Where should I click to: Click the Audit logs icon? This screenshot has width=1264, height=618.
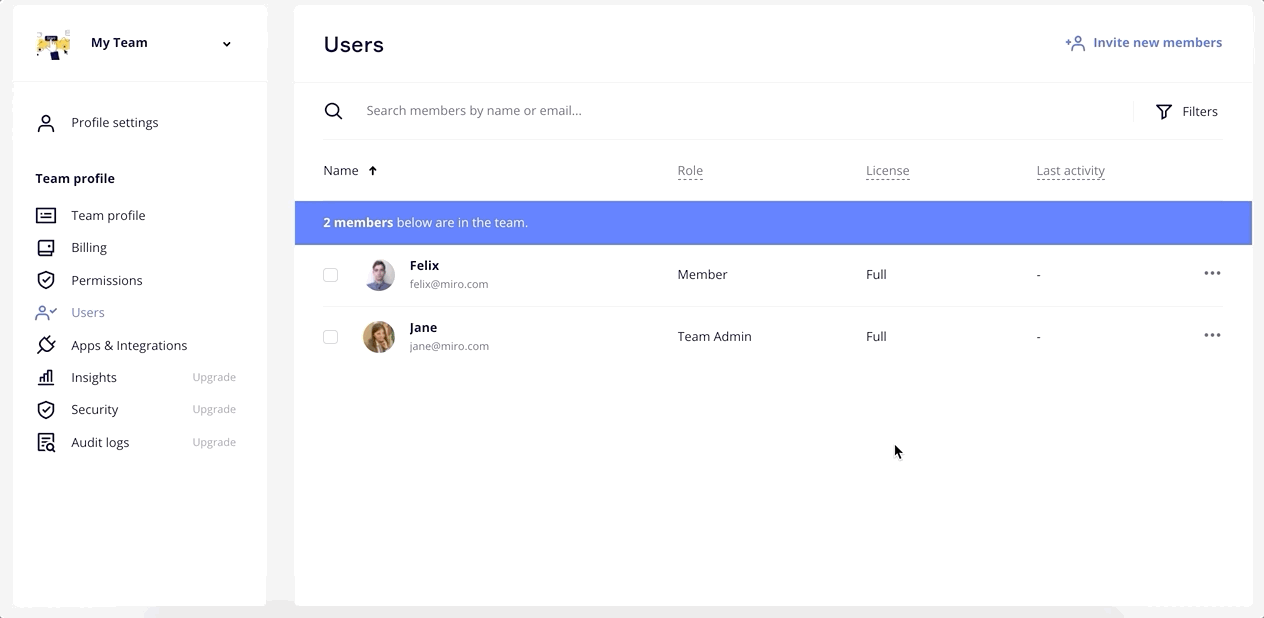click(x=46, y=442)
